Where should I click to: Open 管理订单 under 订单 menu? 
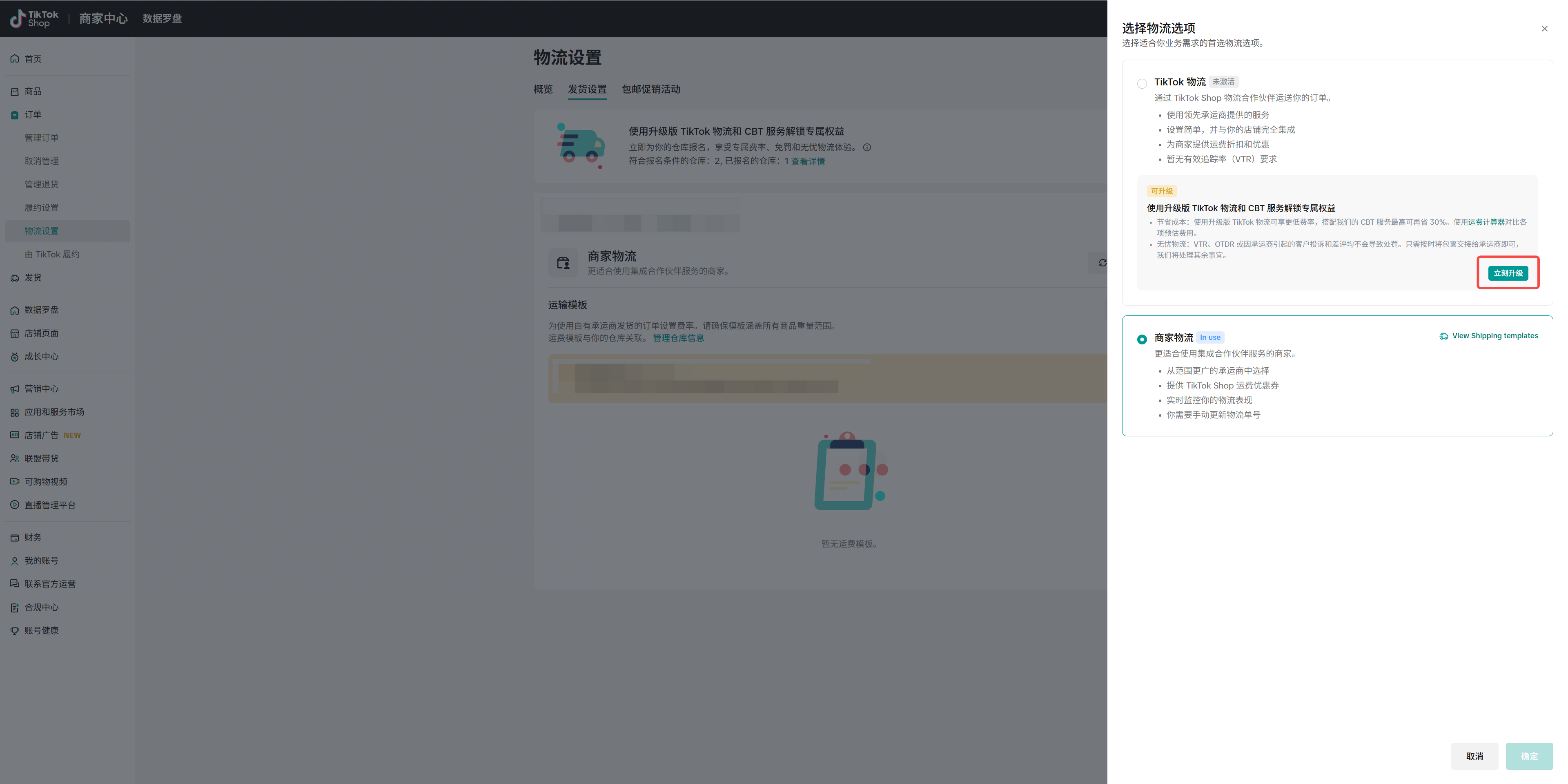(41, 138)
